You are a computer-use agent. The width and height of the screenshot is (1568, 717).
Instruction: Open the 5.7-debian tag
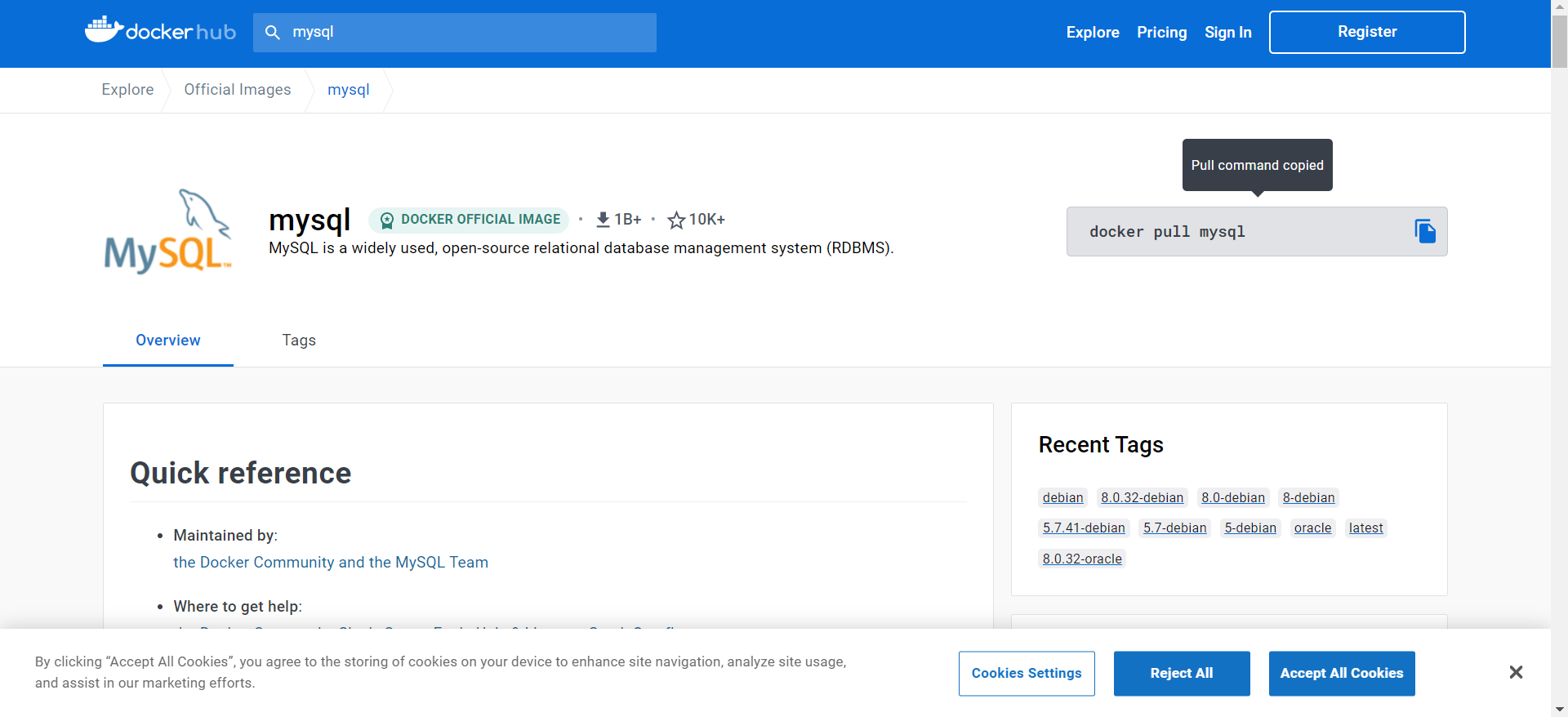point(1174,528)
